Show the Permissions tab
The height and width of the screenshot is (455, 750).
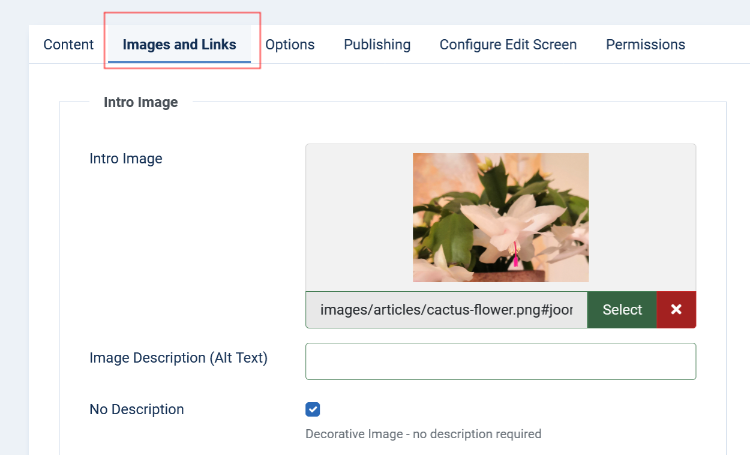pos(645,44)
